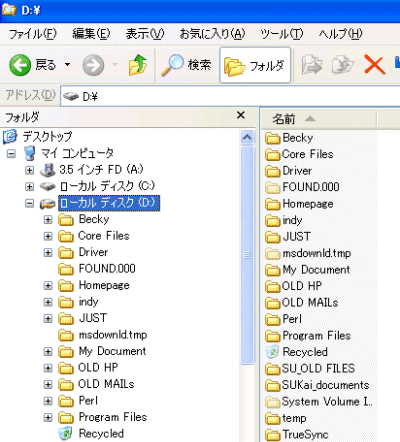Image resolution: width=400 pixels, height=442 pixels.
Task: Click the address bar showing D:¥
Action: click(230, 97)
